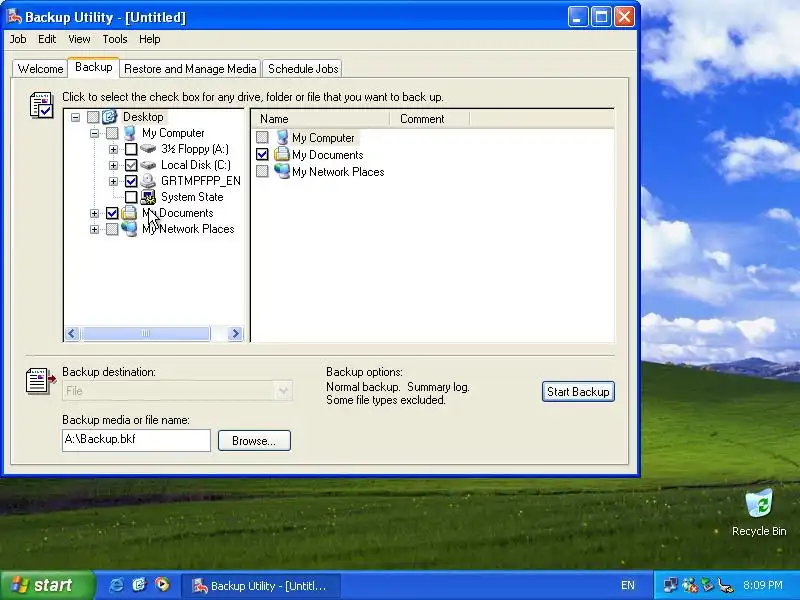
Task: Click the My Documents icon in the Name list
Action: point(282,154)
